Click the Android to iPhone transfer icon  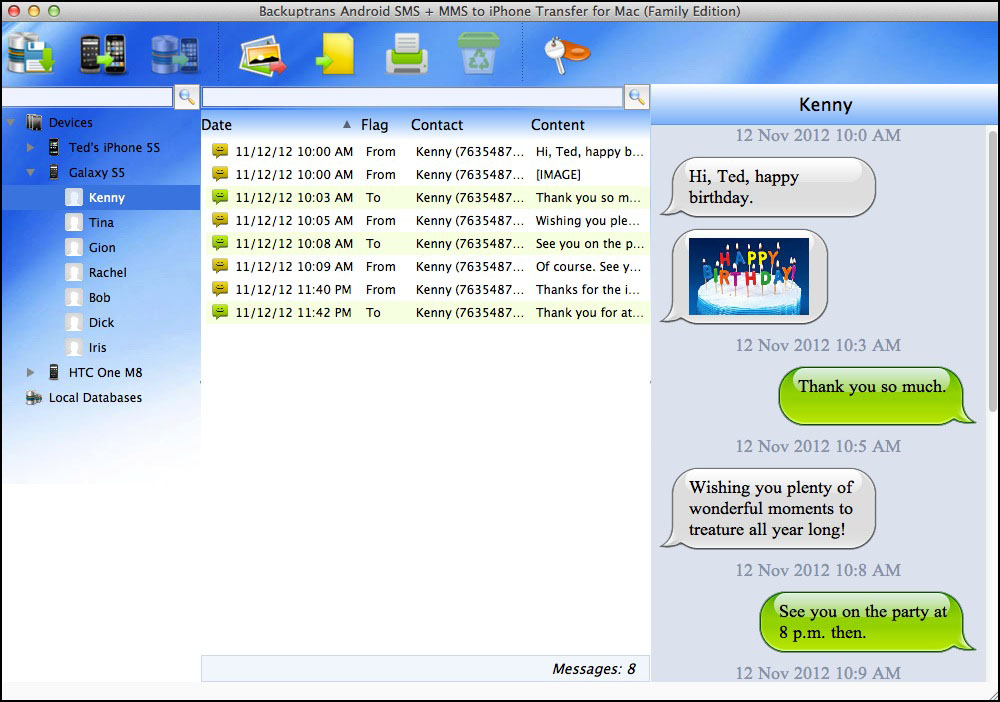(103, 54)
